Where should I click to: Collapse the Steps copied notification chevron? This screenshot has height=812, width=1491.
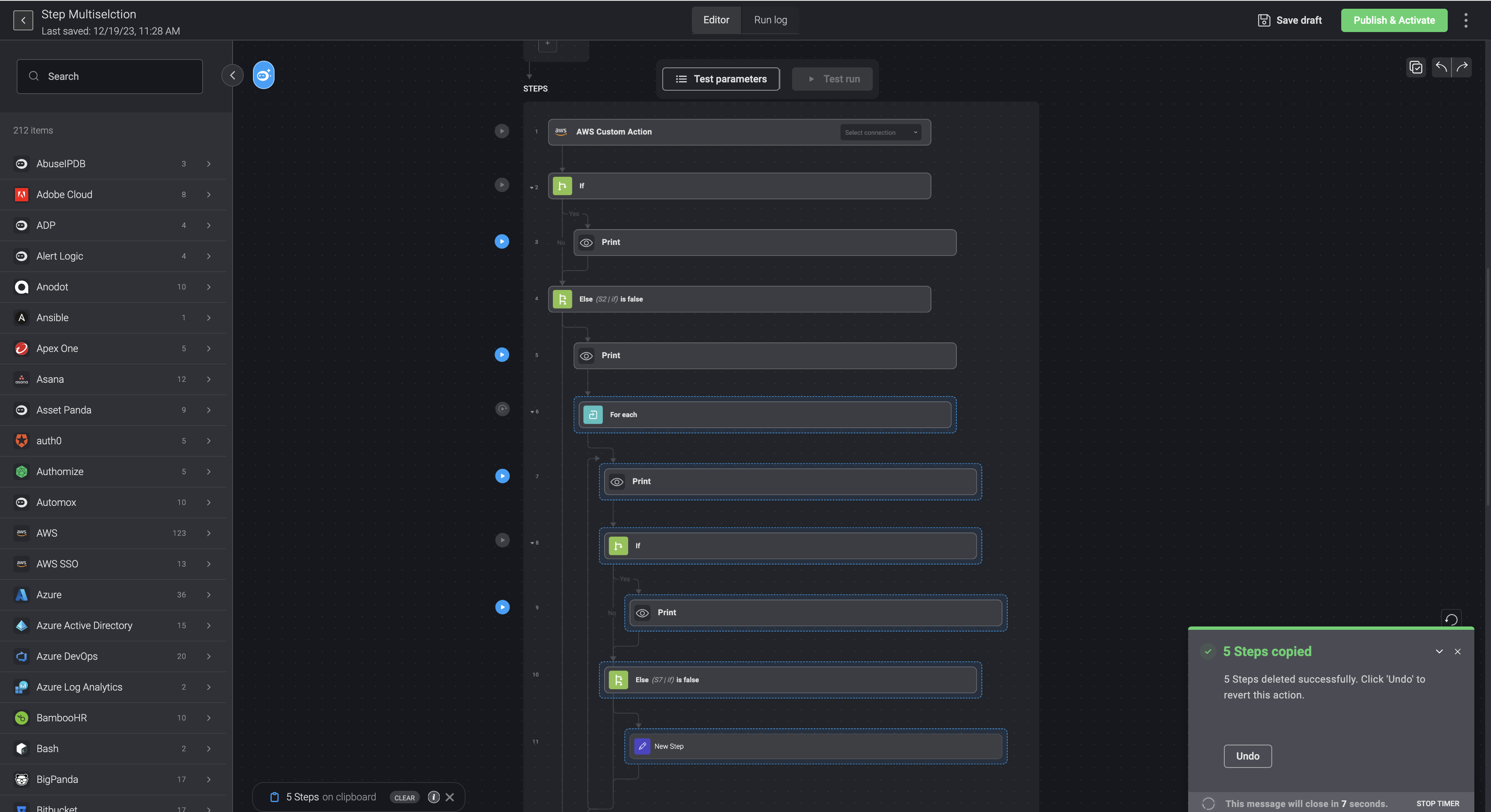pos(1439,652)
